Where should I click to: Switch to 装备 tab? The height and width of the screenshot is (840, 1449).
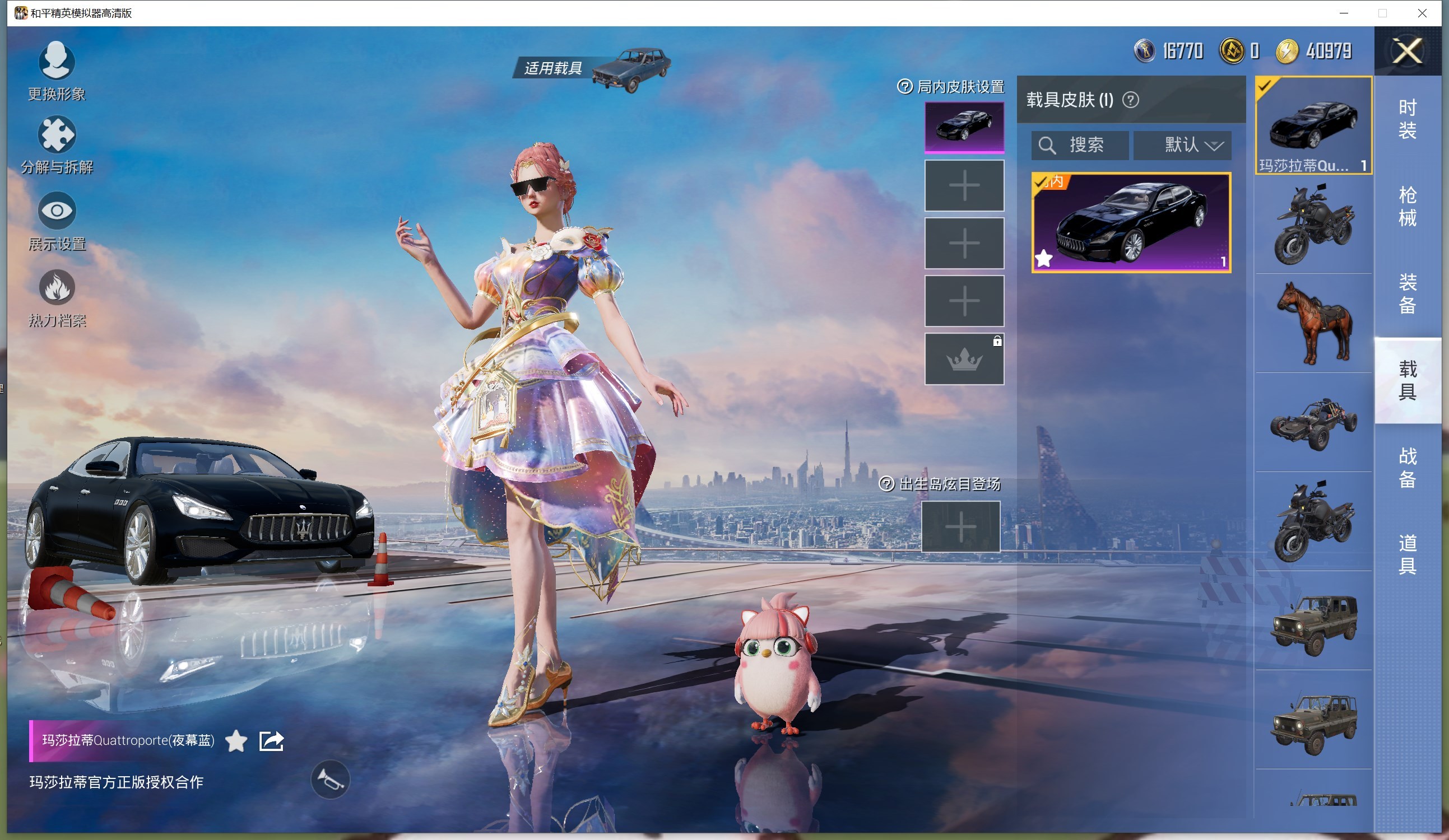[x=1408, y=293]
